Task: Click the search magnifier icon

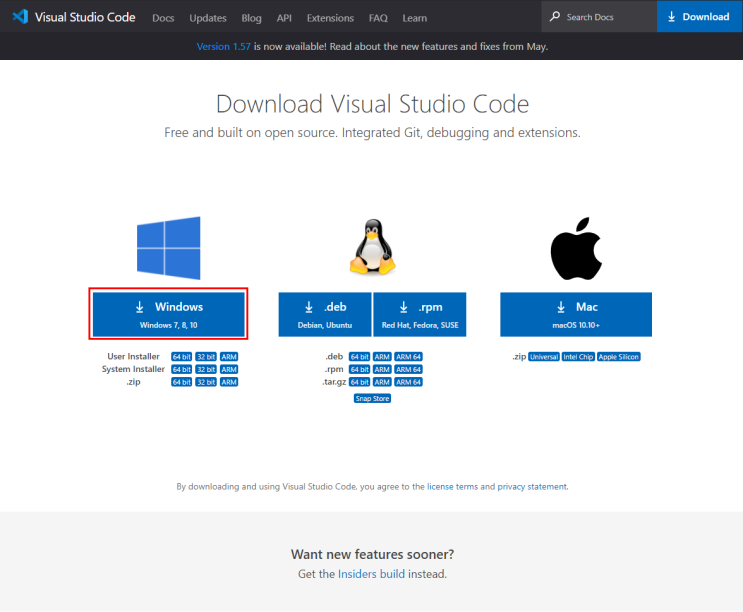Action: pyautogui.click(x=554, y=17)
